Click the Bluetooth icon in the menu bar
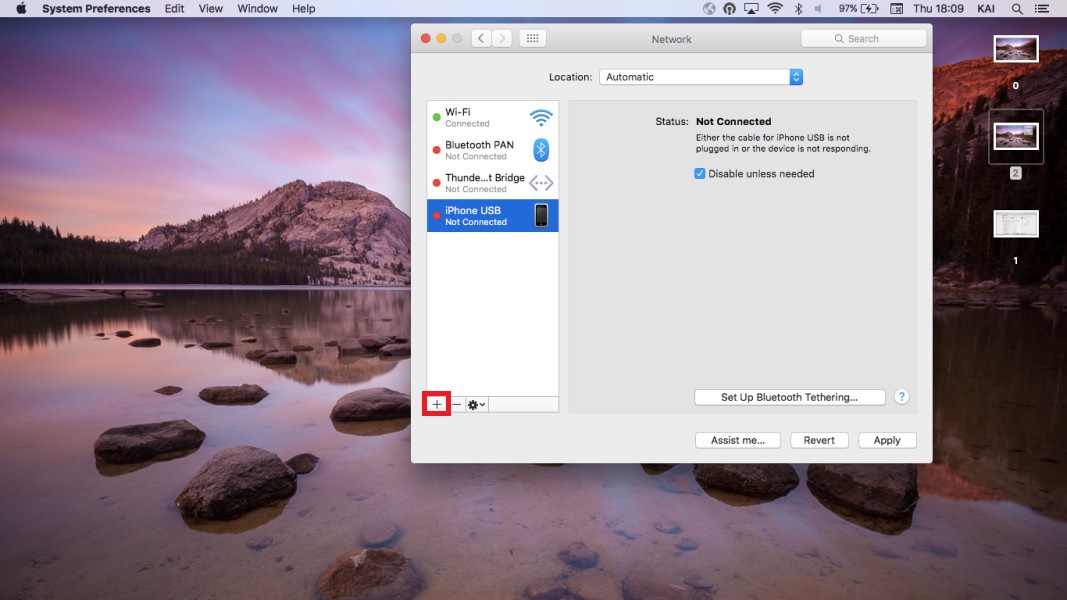 pyautogui.click(x=798, y=9)
